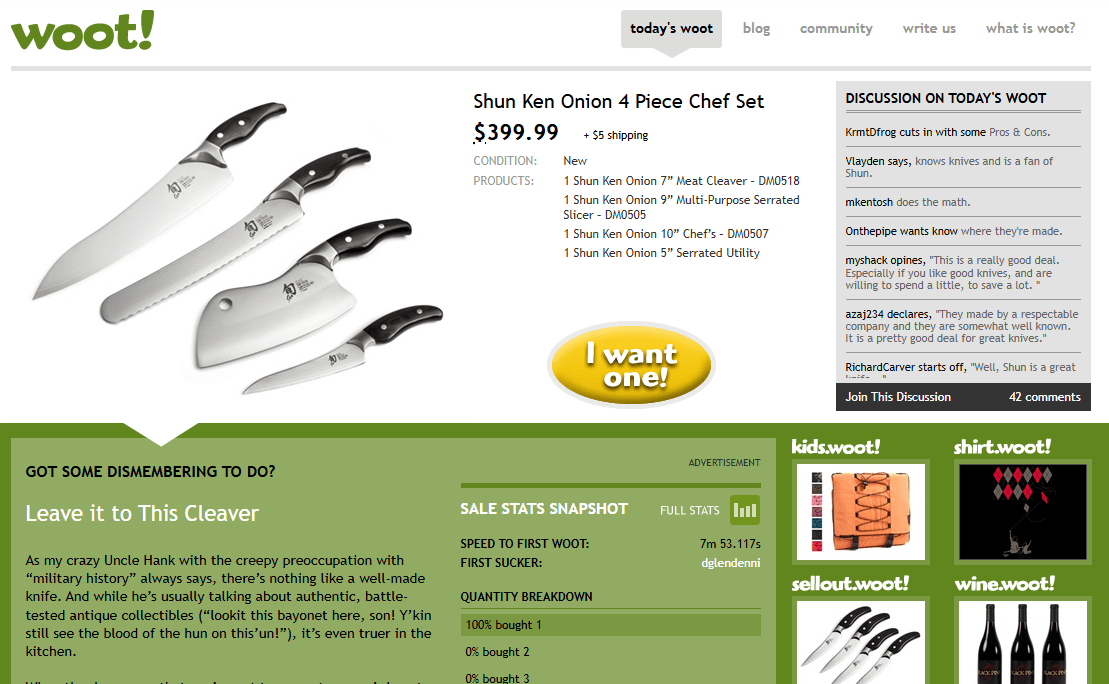Open the kids.woot! backpack thumbnail
Image resolution: width=1109 pixels, height=684 pixels.
(861, 511)
